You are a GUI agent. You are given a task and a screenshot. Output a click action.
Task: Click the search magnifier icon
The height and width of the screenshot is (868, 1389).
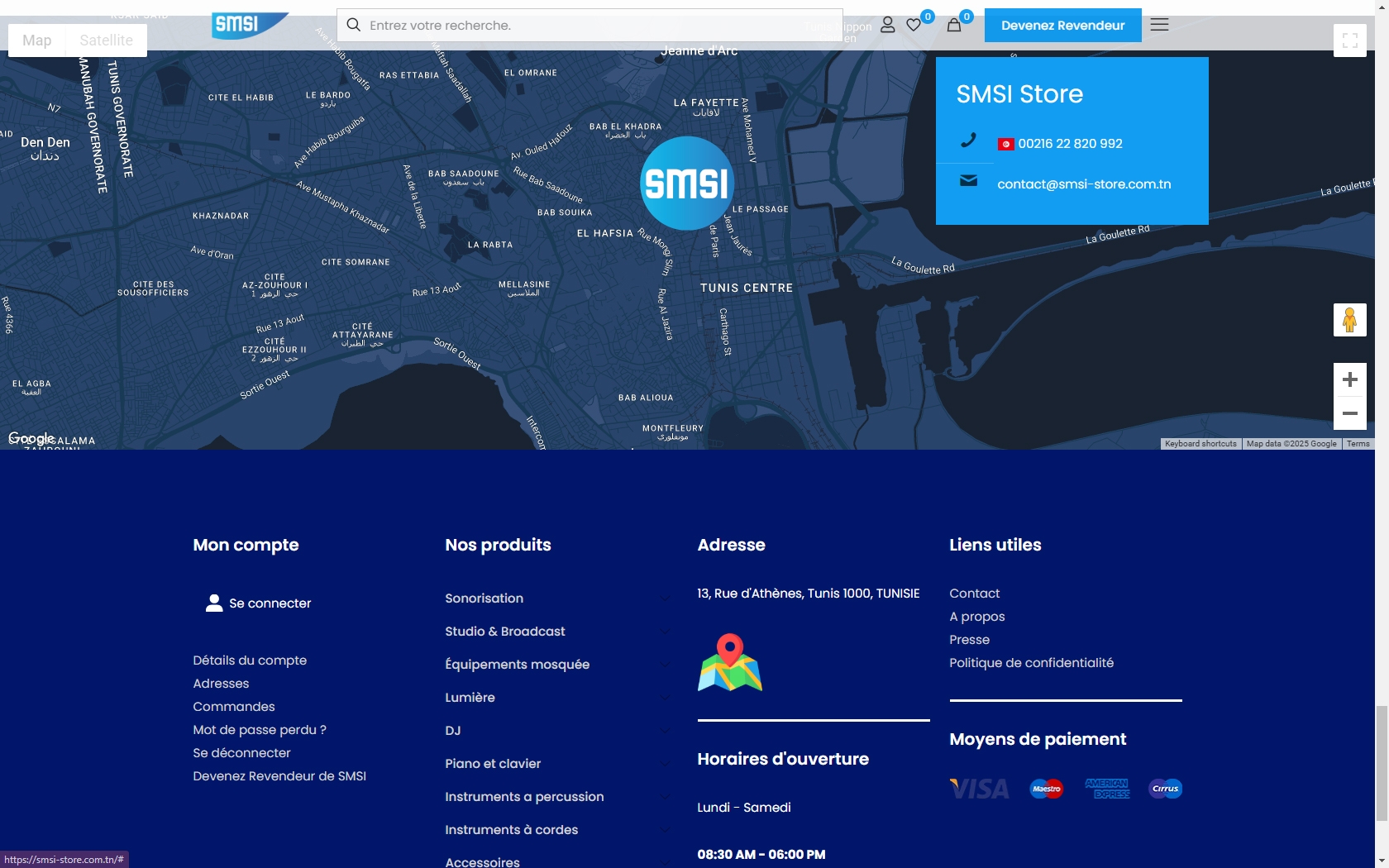(x=353, y=25)
